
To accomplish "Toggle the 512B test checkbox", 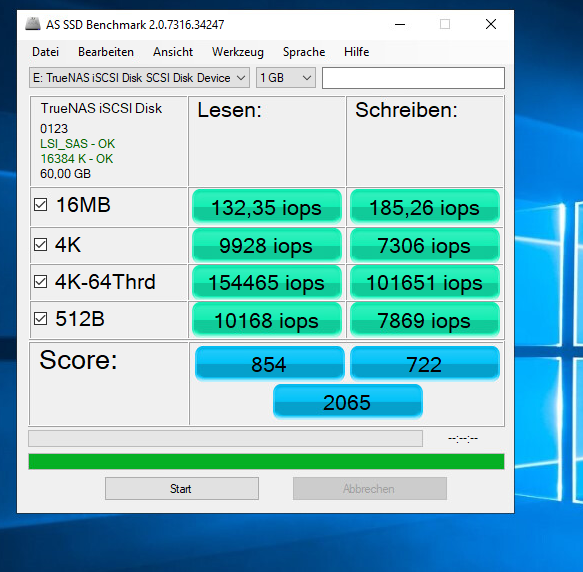I will (41, 319).
